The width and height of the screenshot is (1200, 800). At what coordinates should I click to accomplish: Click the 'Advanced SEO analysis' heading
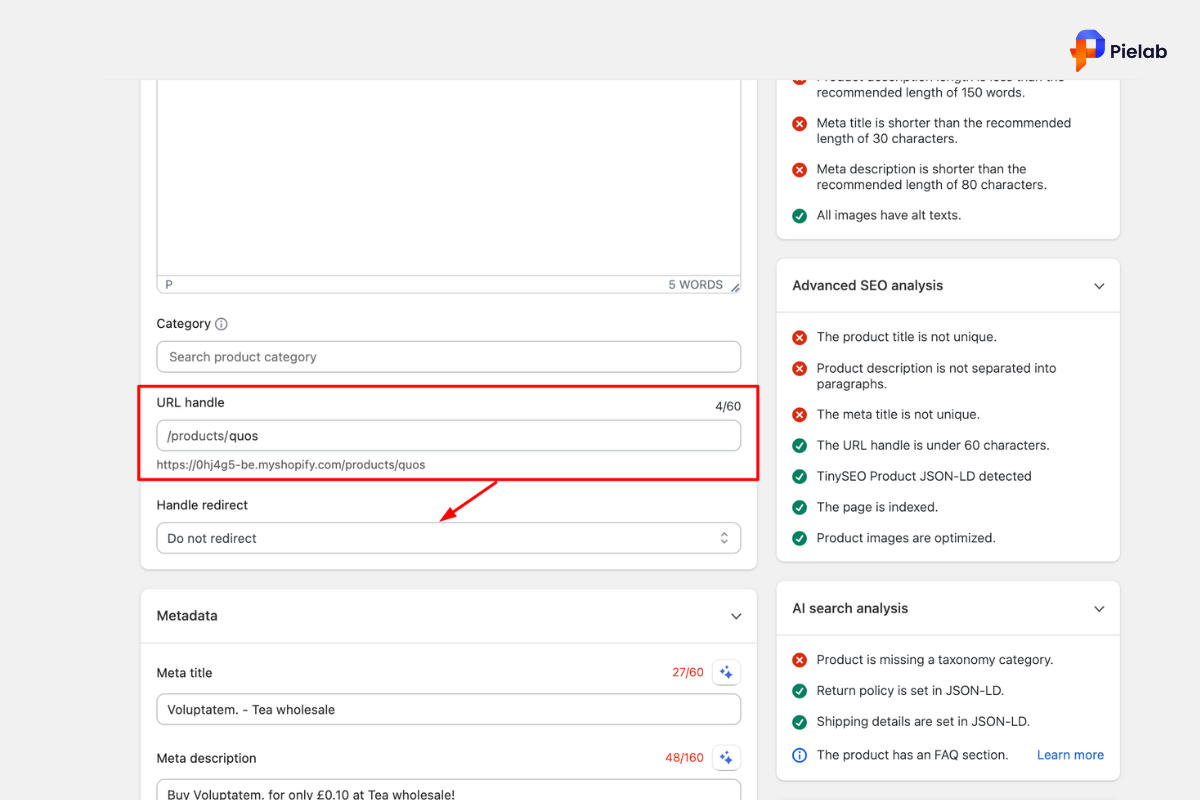[868, 286]
